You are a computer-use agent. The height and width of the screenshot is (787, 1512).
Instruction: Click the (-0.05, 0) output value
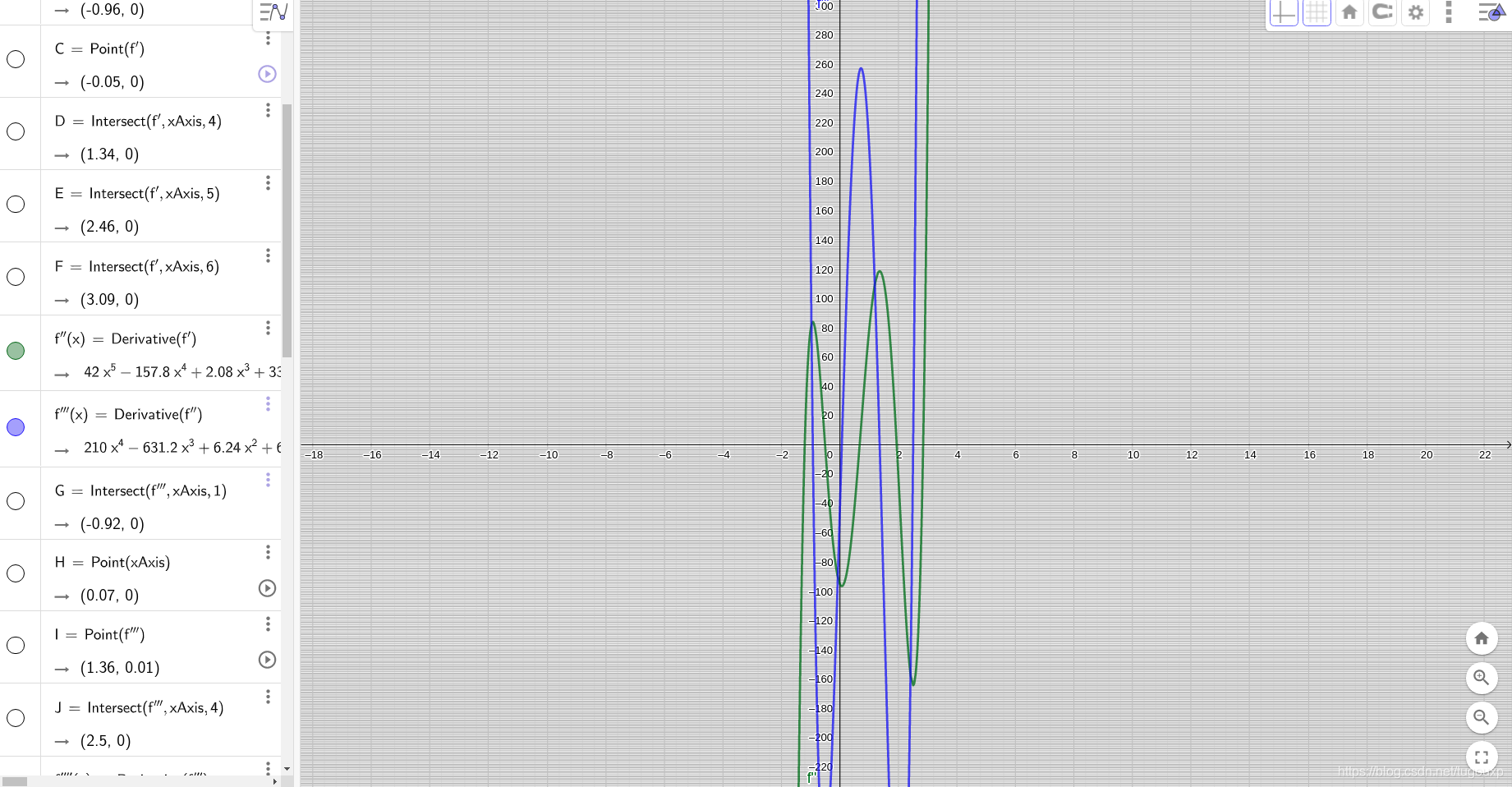tap(113, 82)
